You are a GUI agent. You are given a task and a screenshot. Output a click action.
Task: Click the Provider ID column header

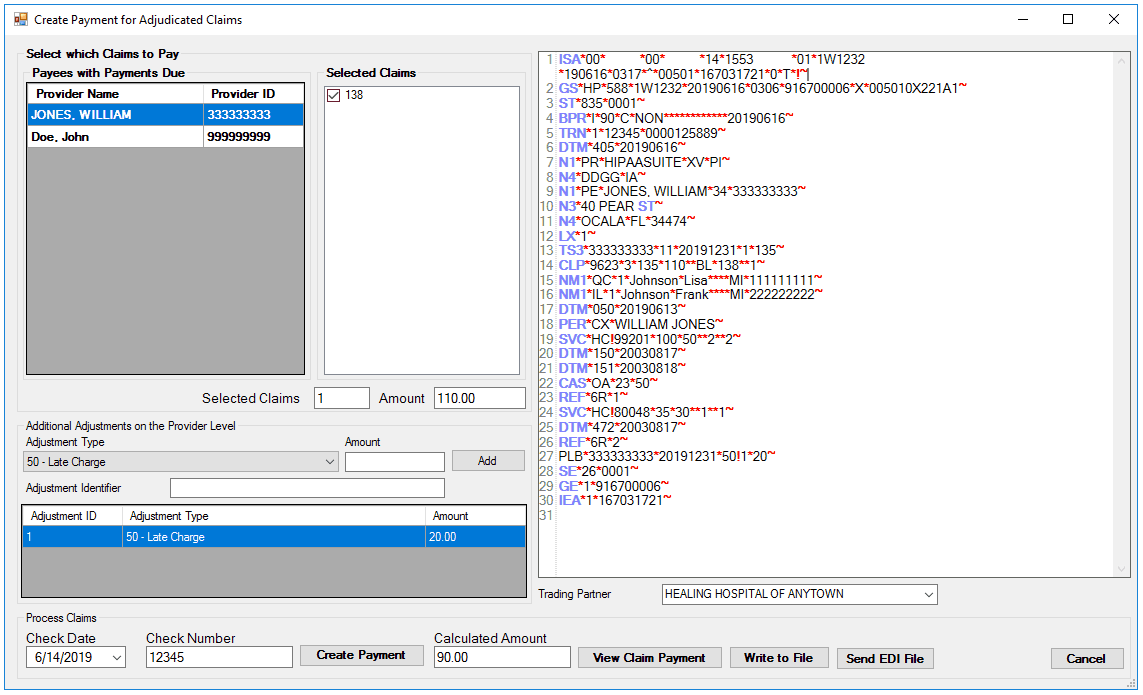tap(253, 93)
